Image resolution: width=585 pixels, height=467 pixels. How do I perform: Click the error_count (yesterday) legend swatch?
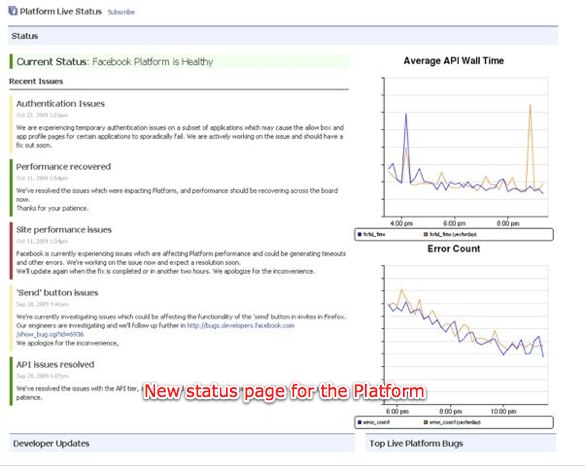click(x=426, y=422)
